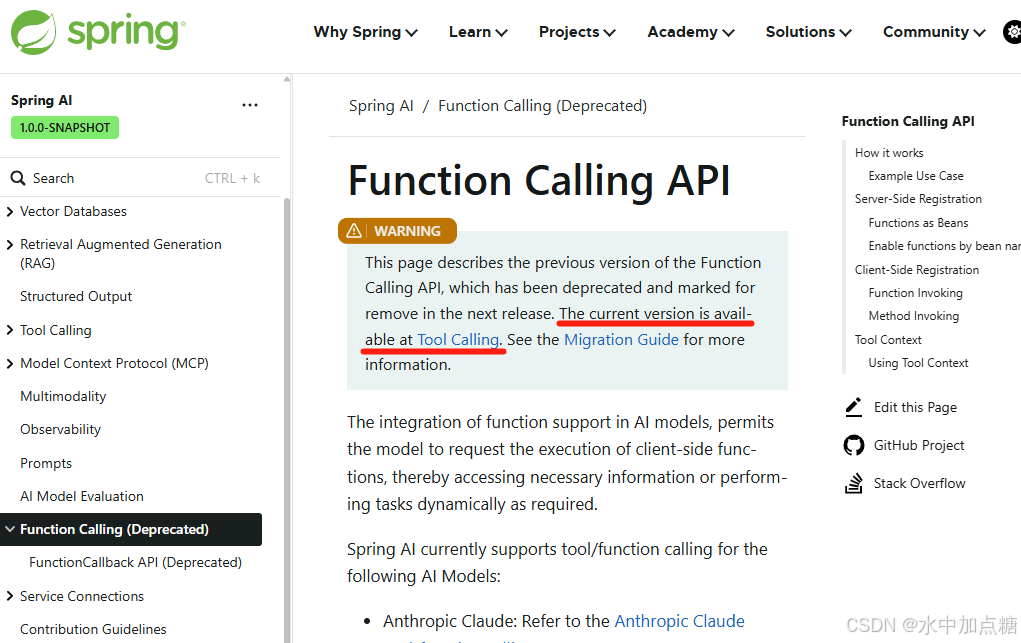1021x643 pixels.
Task: Follow the Migration Guide link
Action: 621,339
